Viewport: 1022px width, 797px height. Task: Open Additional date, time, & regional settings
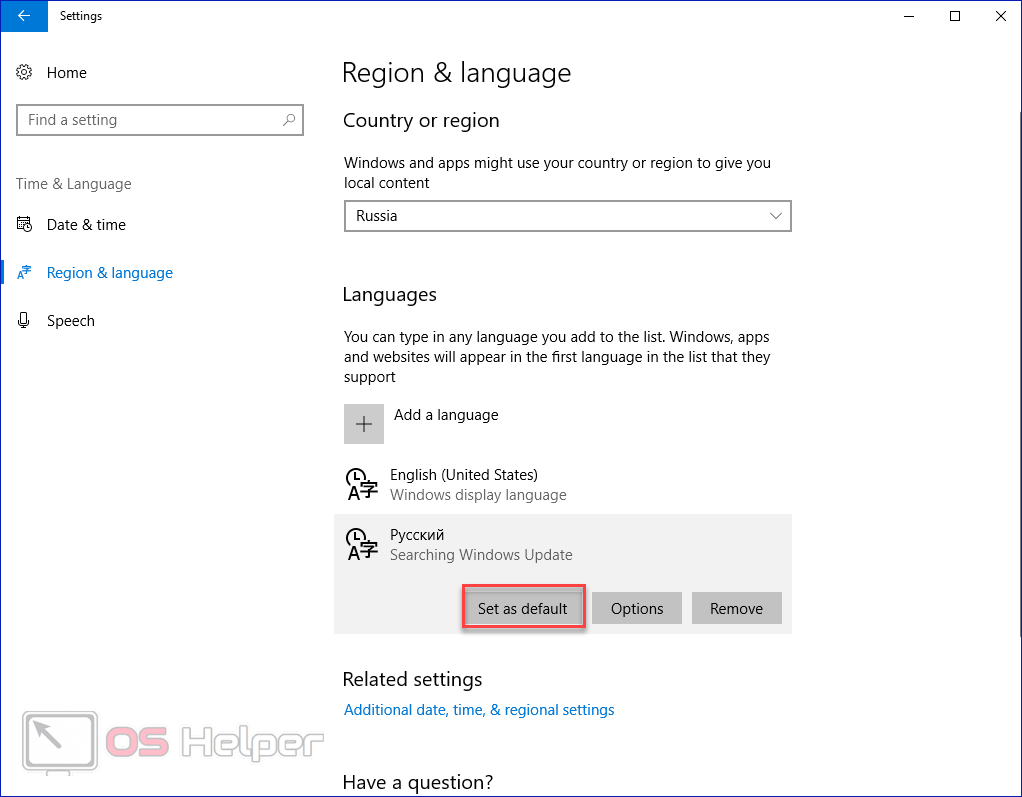pyautogui.click(x=479, y=710)
